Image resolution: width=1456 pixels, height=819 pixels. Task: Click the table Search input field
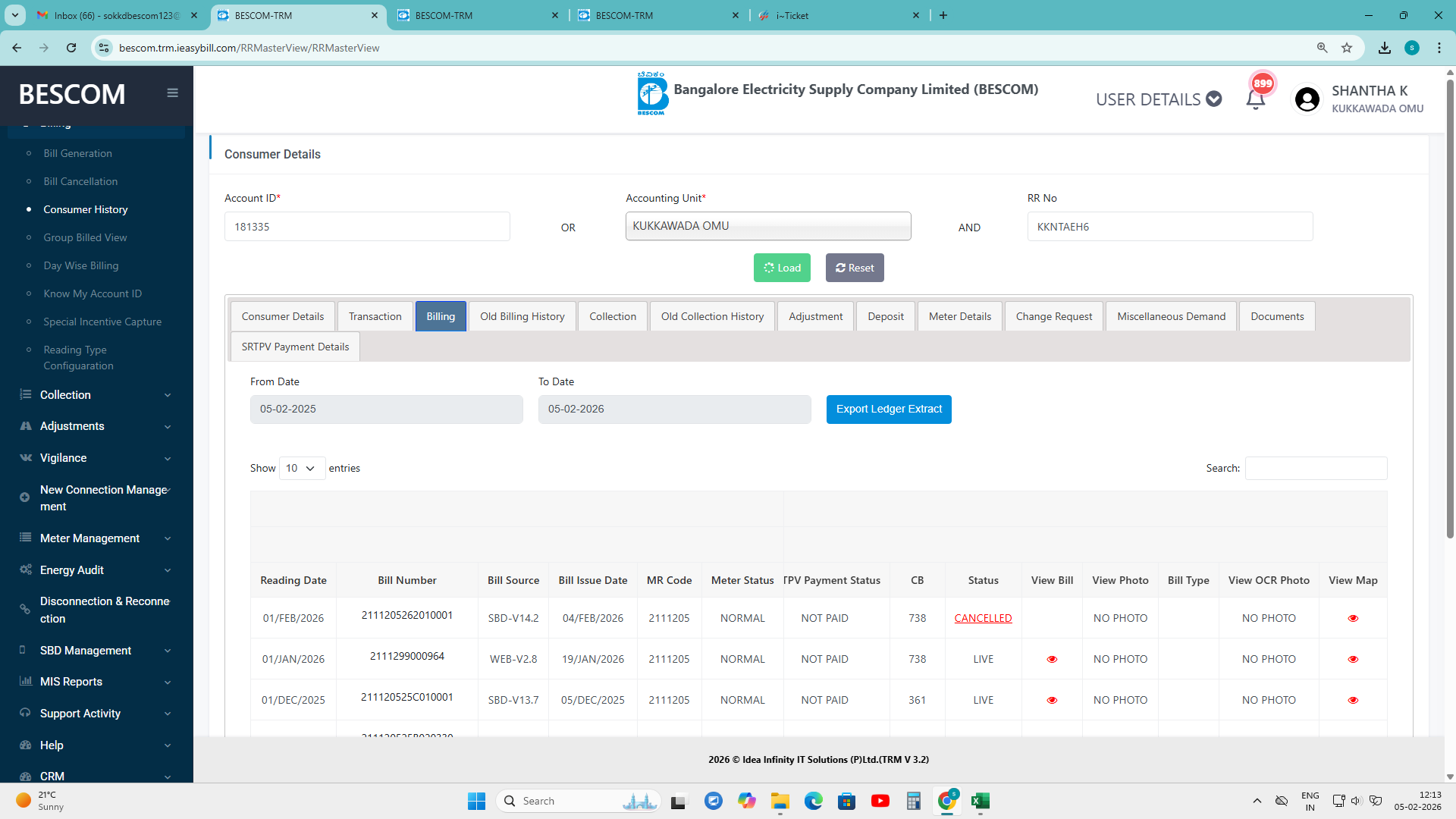pos(1316,468)
